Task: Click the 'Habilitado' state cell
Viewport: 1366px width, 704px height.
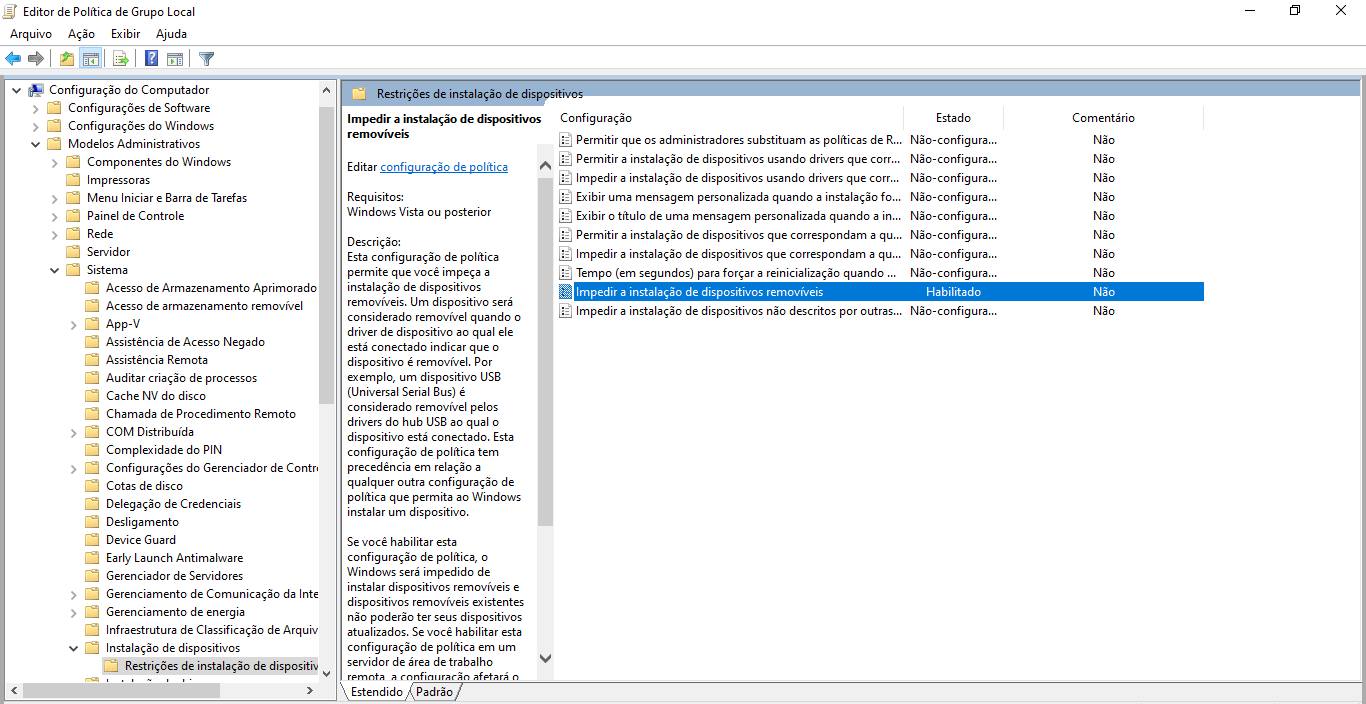Action: pyautogui.click(x=953, y=292)
